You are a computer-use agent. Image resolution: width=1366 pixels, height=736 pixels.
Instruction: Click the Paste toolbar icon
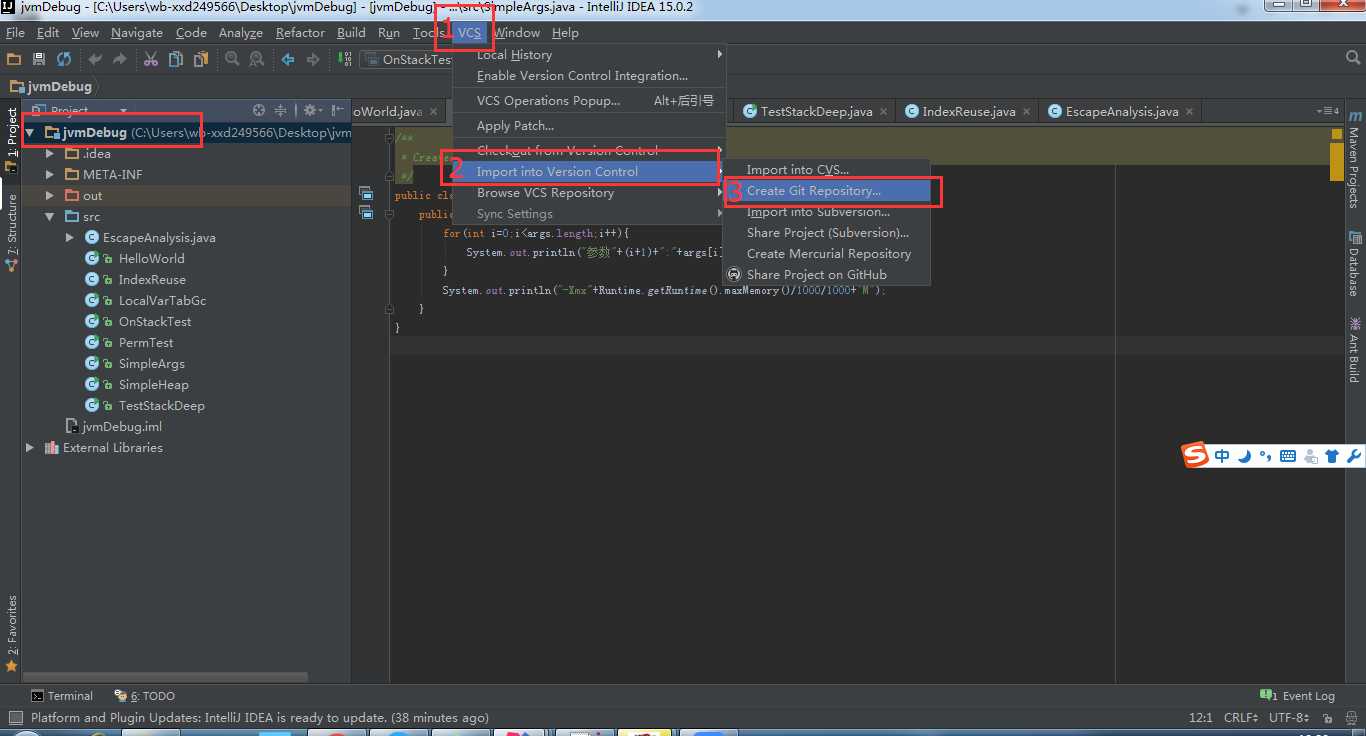[x=201, y=60]
